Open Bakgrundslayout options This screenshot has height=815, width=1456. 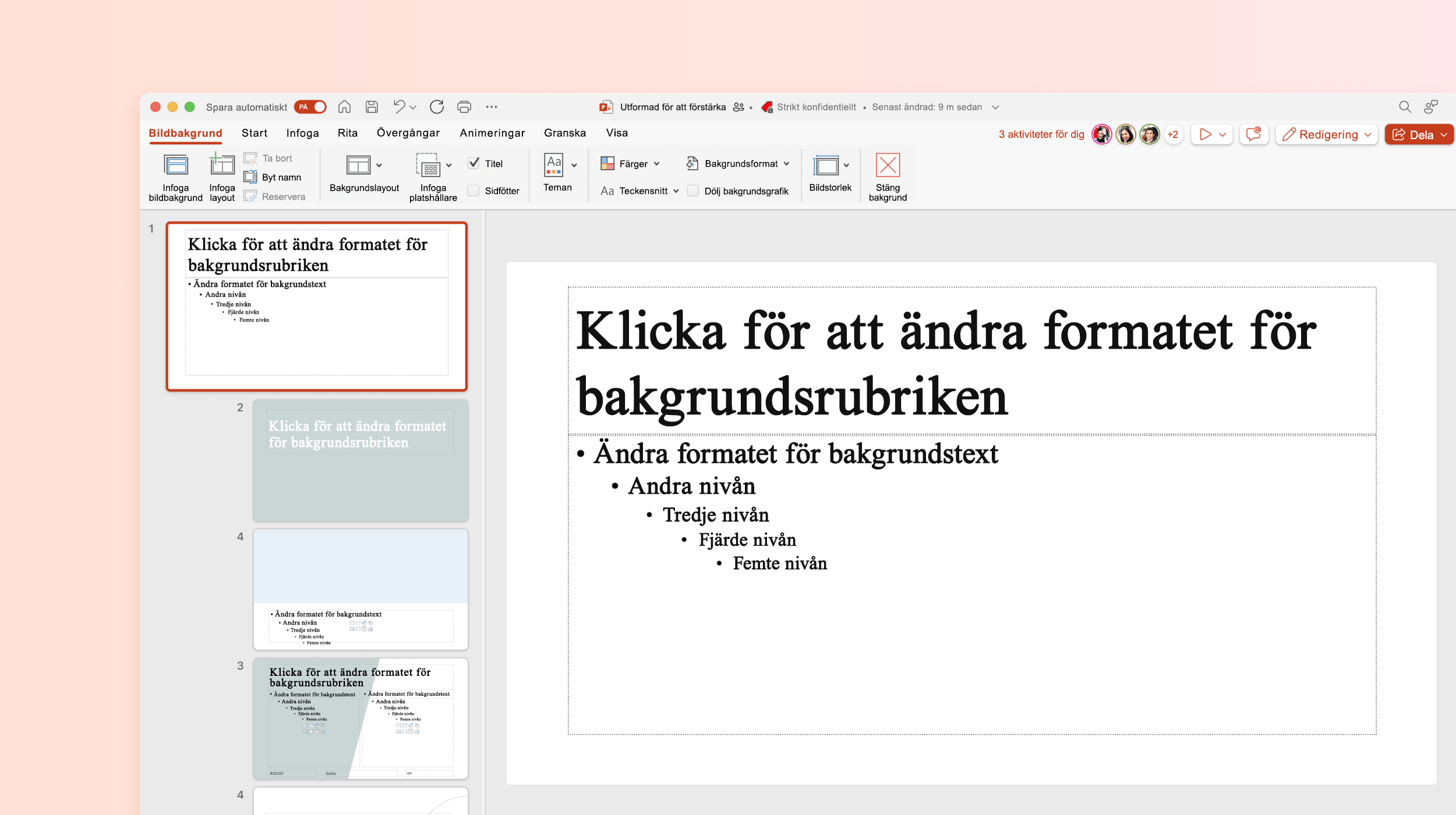coord(364,173)
